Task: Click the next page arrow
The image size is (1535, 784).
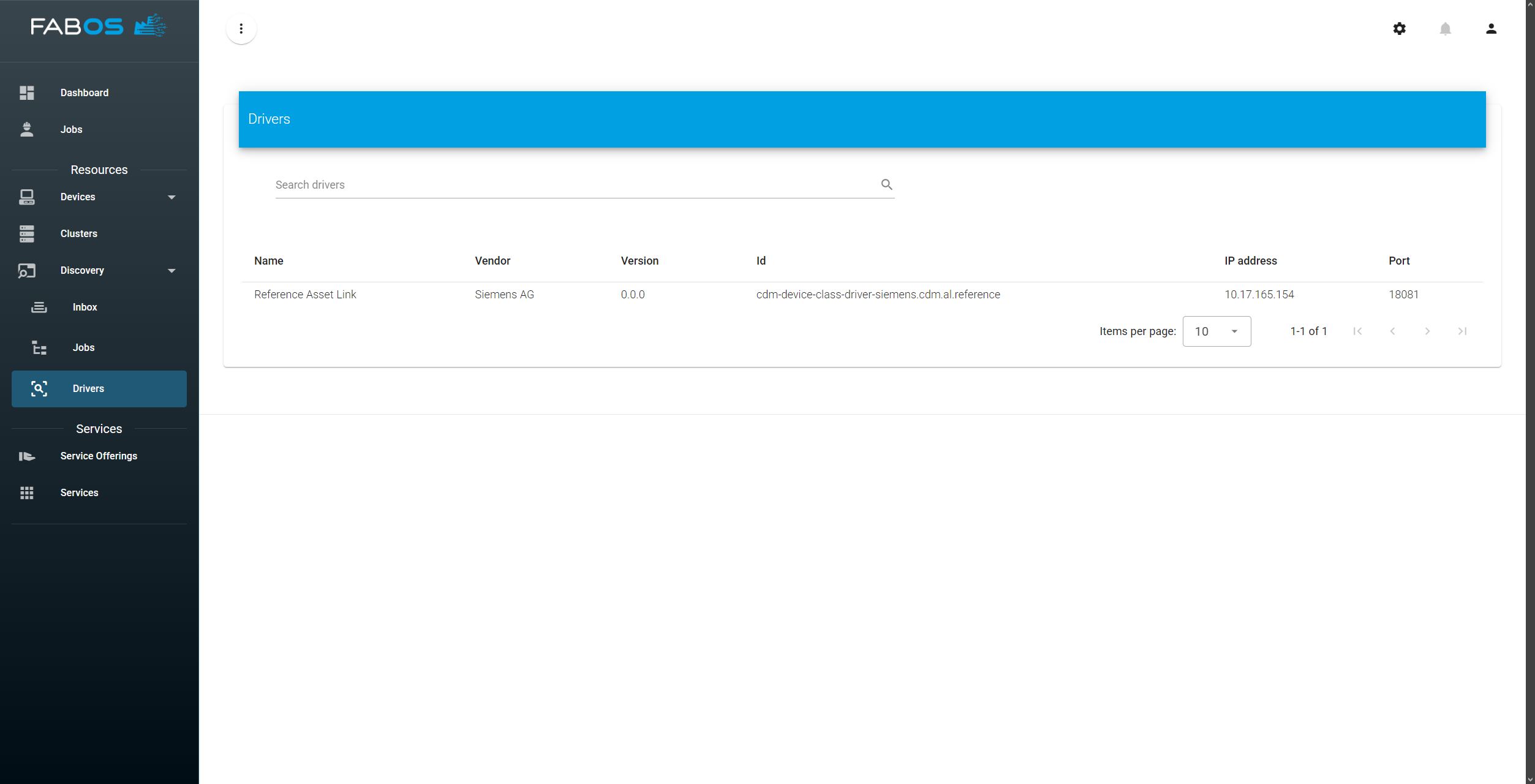Action: pos(1427,331)
